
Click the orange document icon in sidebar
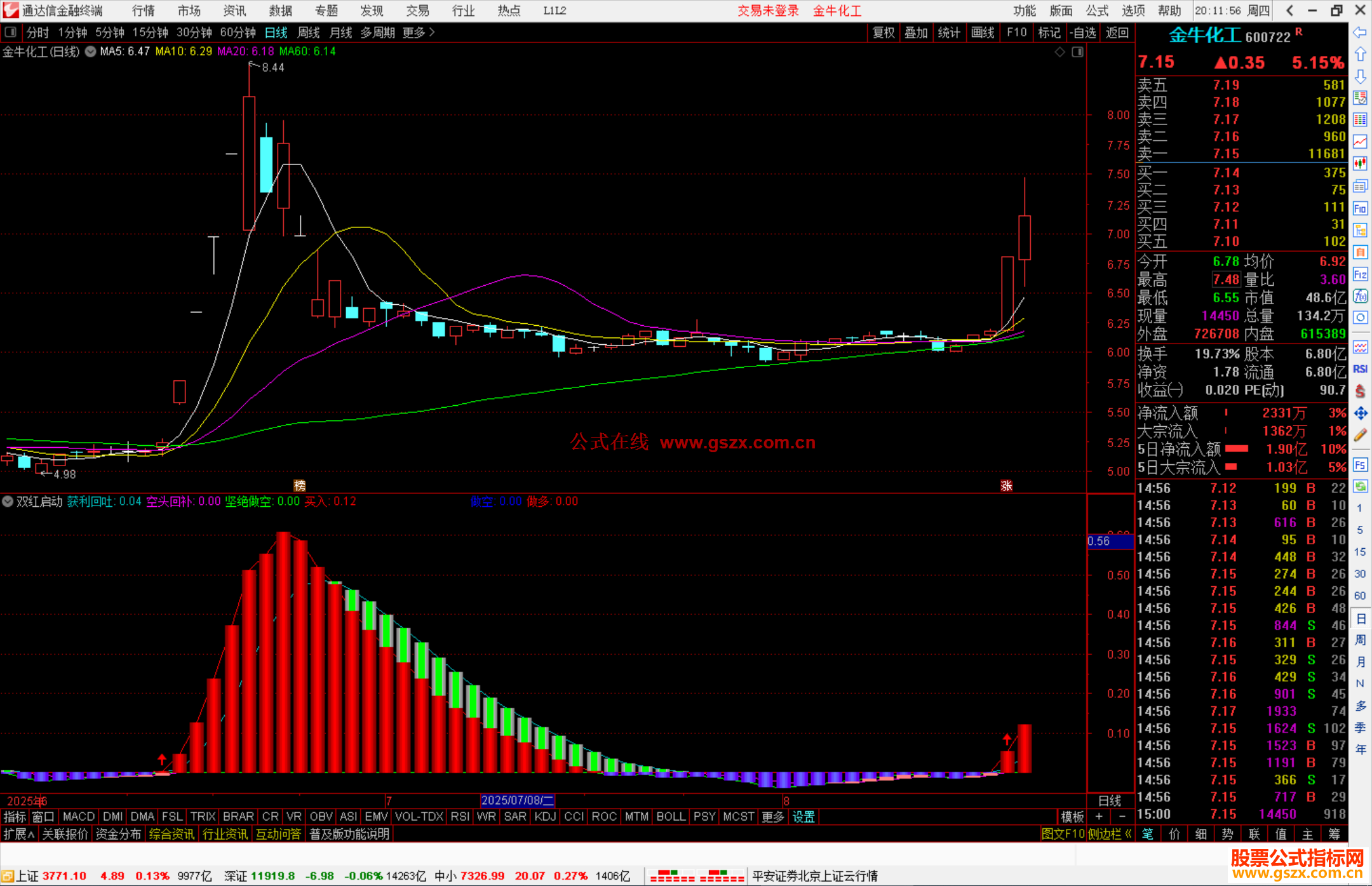[x=1360, y=252]
